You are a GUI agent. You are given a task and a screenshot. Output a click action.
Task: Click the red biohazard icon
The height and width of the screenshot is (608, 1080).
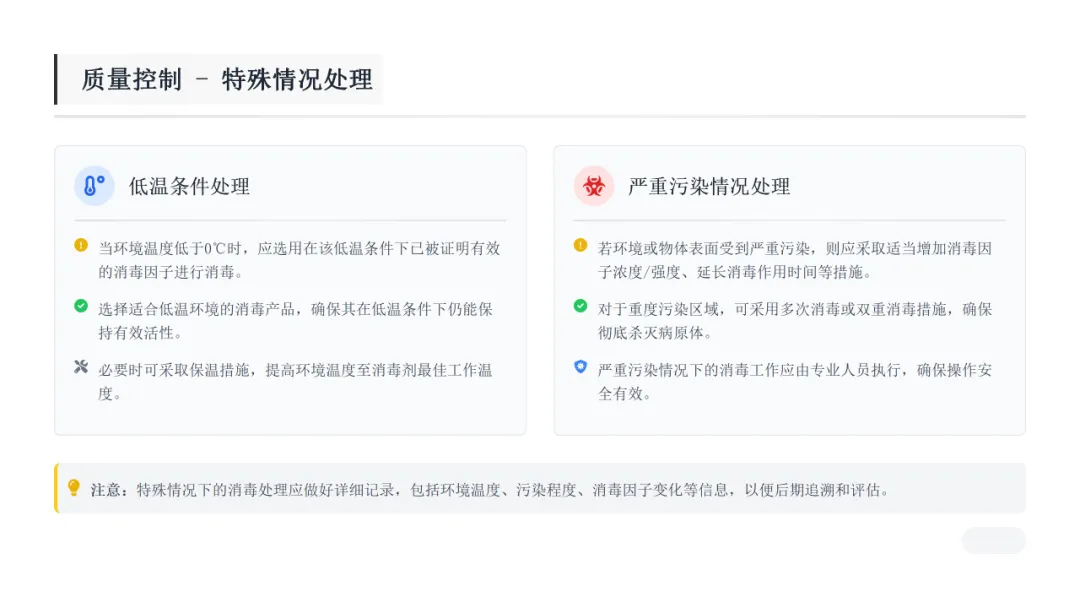pyautogui.click(x=594, y=186)
